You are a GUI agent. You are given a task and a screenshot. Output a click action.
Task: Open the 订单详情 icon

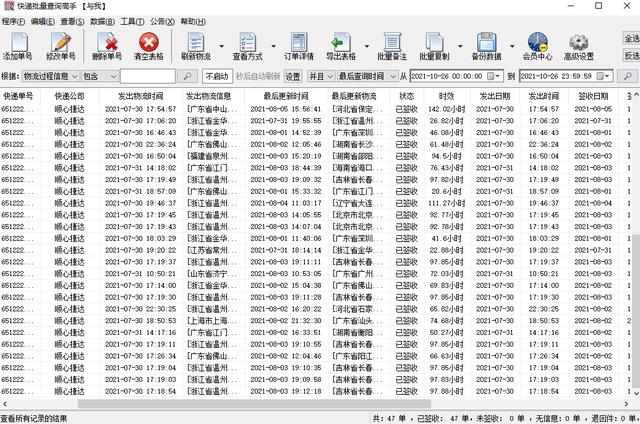299,42
